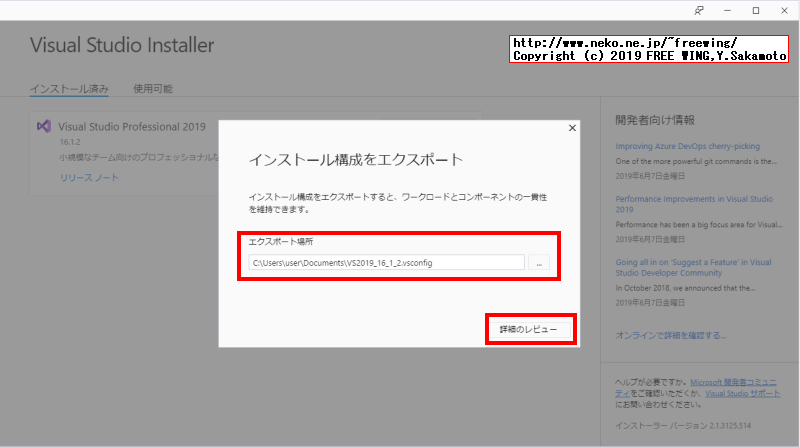Select the インストール構成をエクスポート dialog title
The height and width of the screenshot is (447, 800).
pos(356,160)
